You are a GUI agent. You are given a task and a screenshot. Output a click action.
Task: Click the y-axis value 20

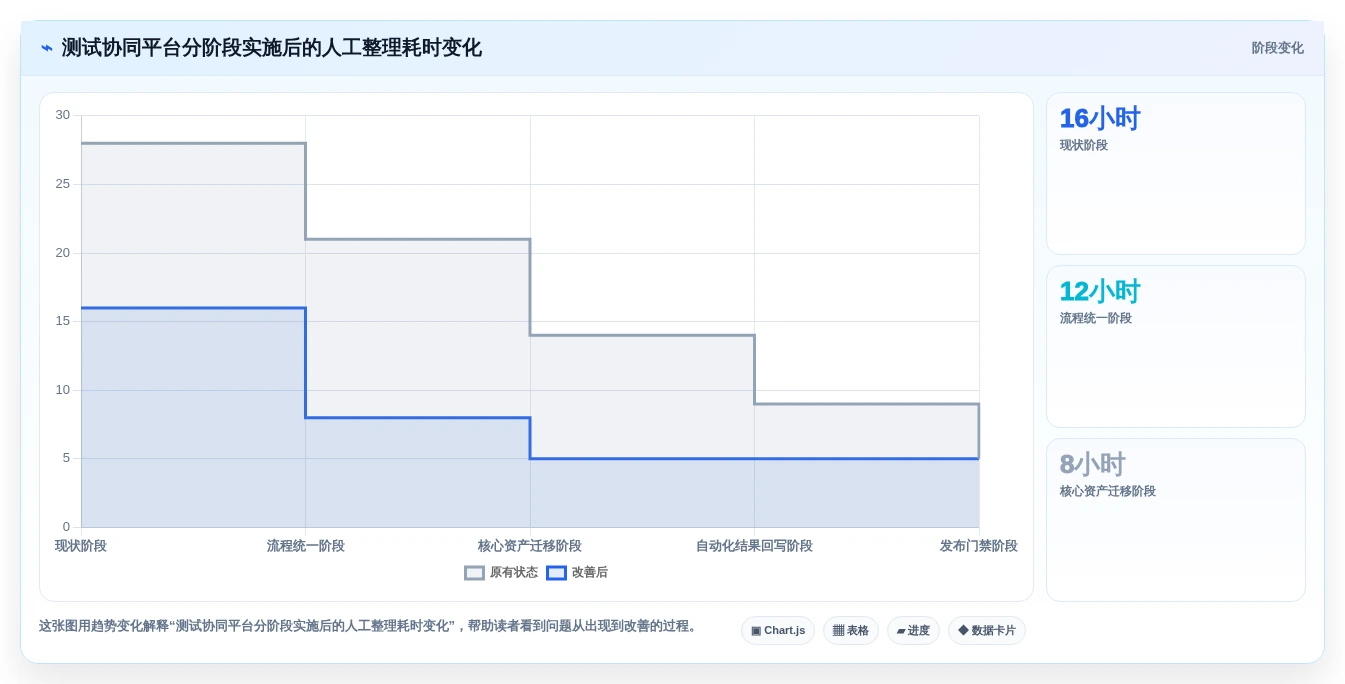tap(63, 253)
